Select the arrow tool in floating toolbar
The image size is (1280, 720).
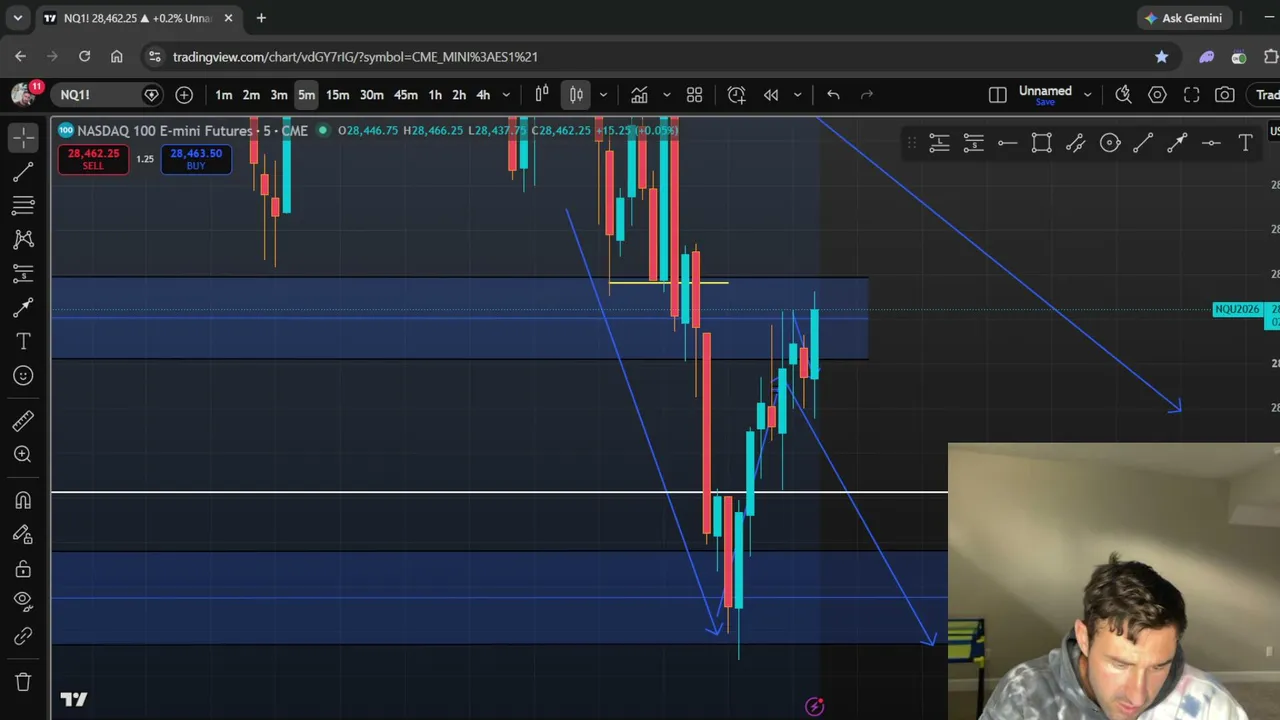tap(1177, 144)
